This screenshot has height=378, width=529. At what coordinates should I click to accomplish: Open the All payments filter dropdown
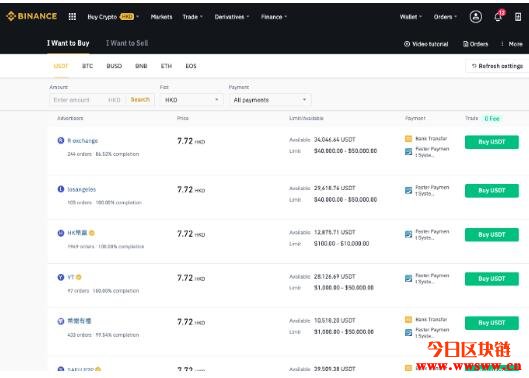[270, 100]
